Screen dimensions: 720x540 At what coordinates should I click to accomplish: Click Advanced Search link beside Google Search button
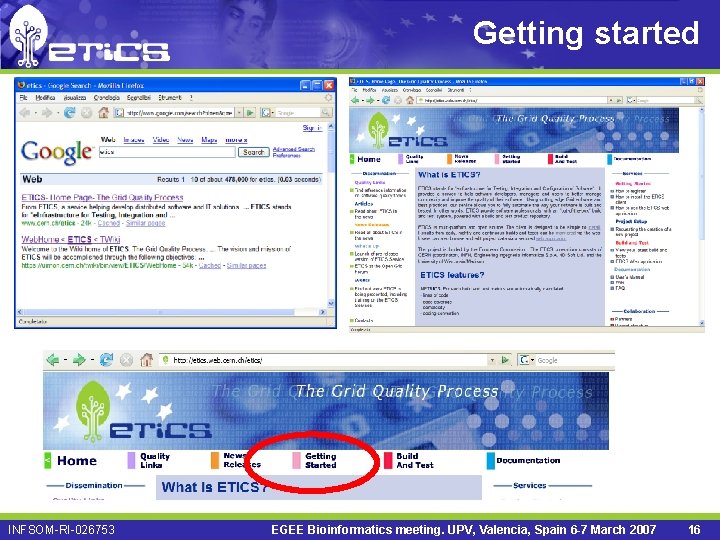[294, 149]
